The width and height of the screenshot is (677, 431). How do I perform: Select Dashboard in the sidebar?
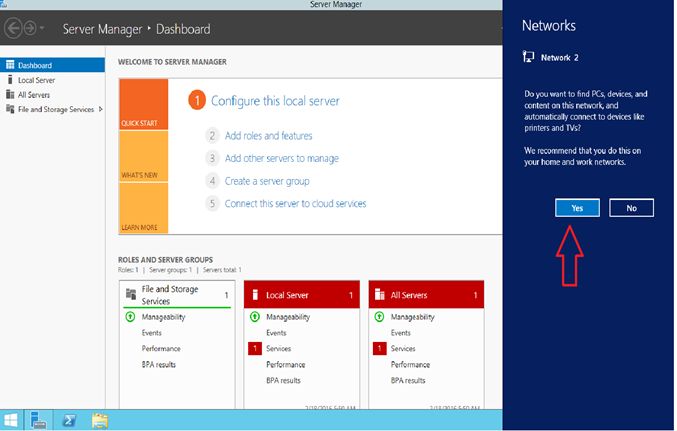(52, 65)
